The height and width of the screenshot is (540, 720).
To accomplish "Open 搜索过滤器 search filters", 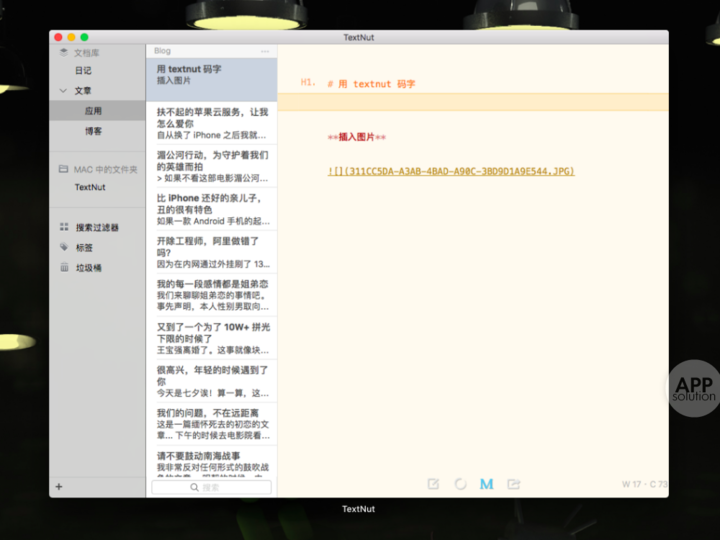I will coord(97,227).
